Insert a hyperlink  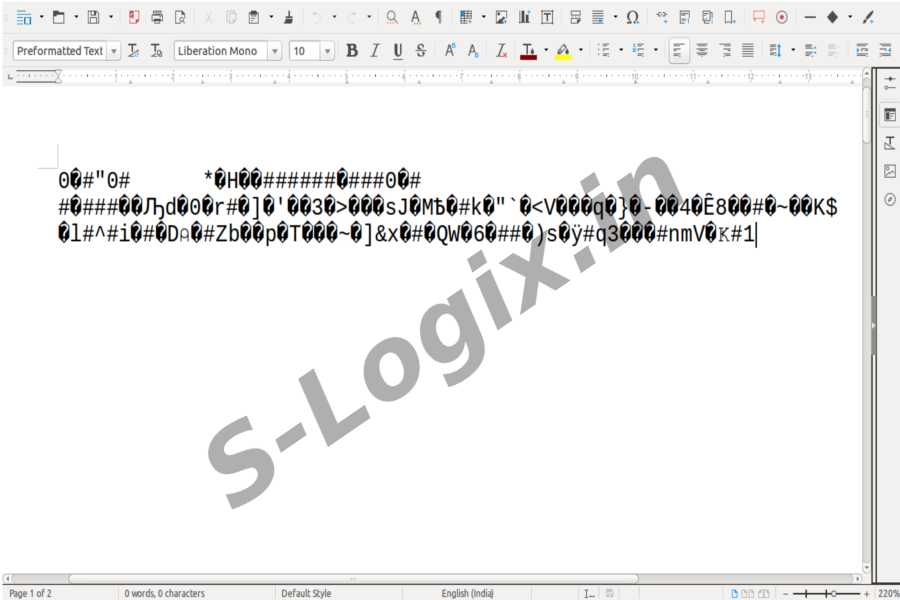[662, 17]
